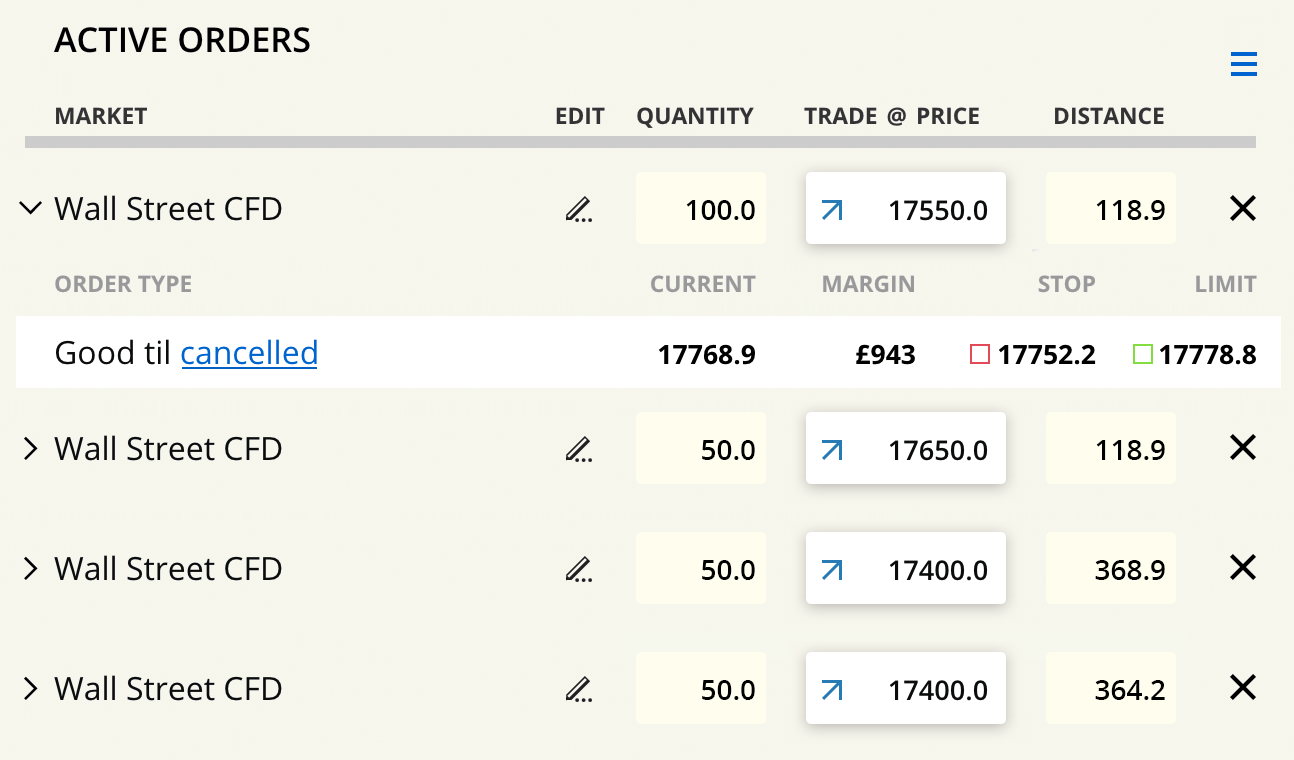Delete the order with distance 368.9
Screen dimensions: 1294x760
coord(1242,568)
